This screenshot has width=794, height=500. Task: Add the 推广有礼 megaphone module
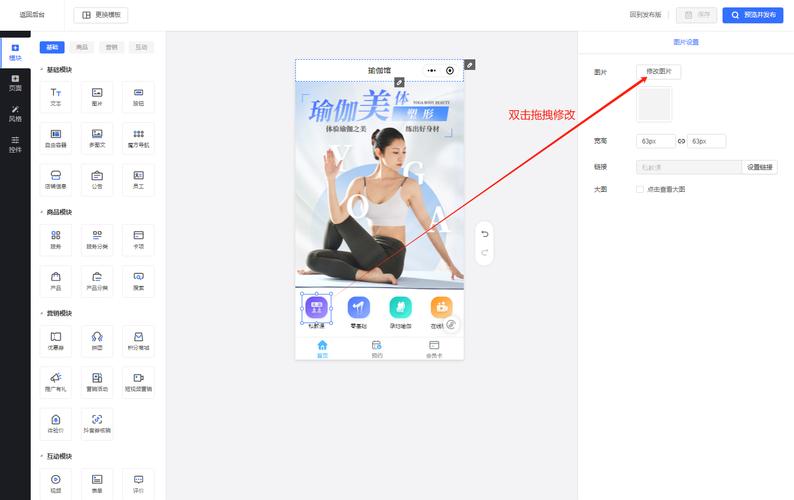tap(56, 382)
